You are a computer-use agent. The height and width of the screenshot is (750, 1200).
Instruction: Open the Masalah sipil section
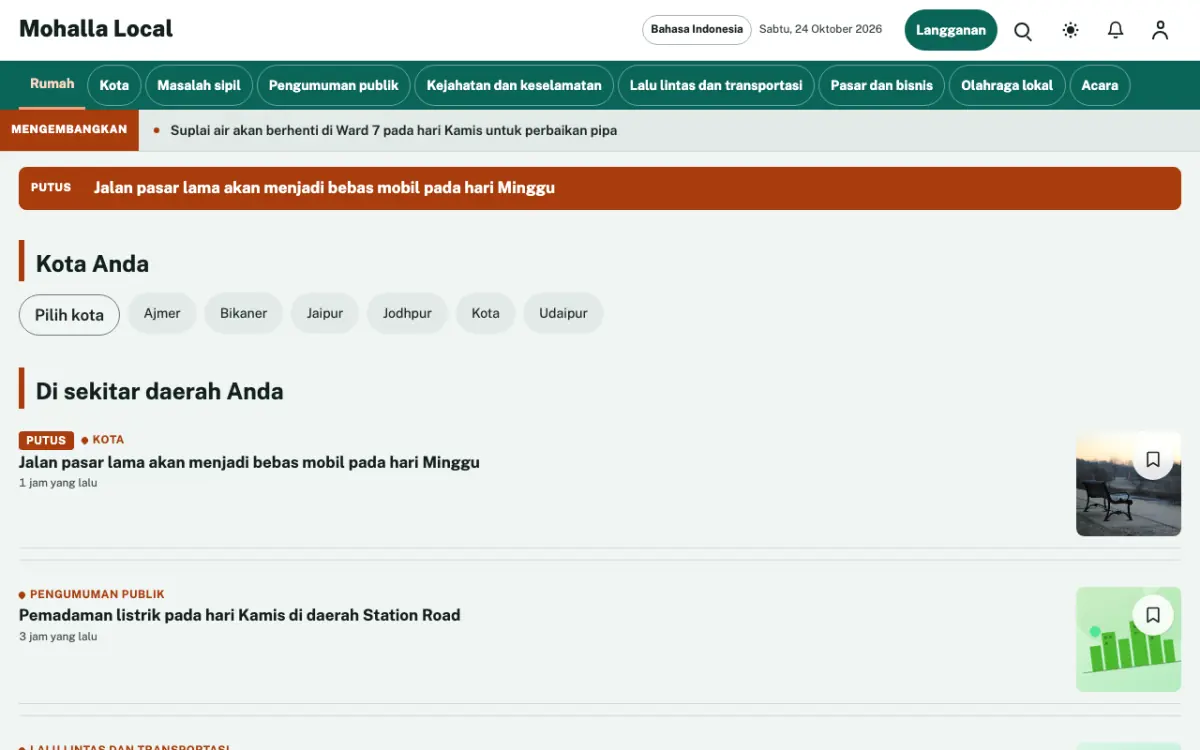(199, 86)
